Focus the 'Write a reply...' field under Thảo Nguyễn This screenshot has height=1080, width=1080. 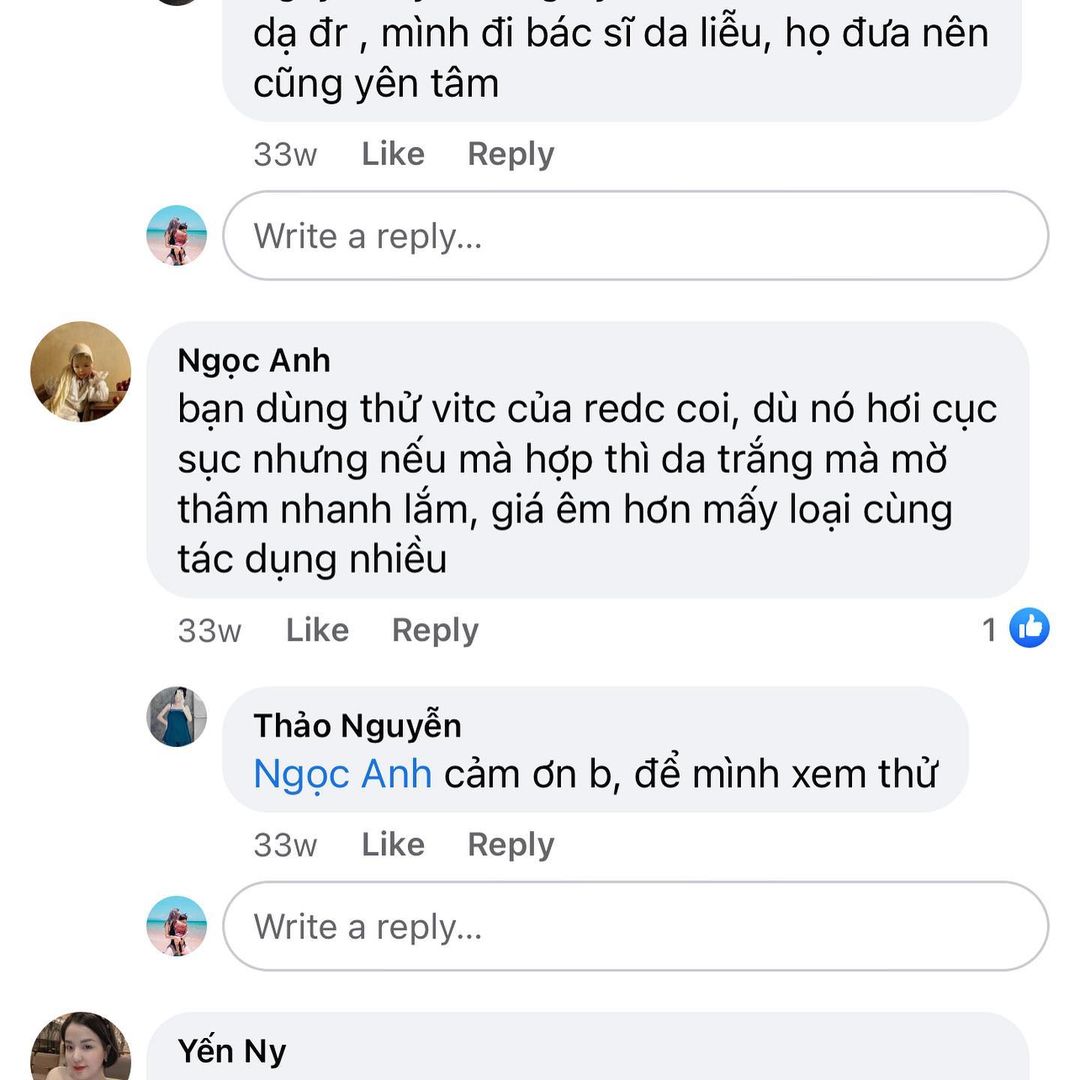pyautogui.click(x=635, y=926)
